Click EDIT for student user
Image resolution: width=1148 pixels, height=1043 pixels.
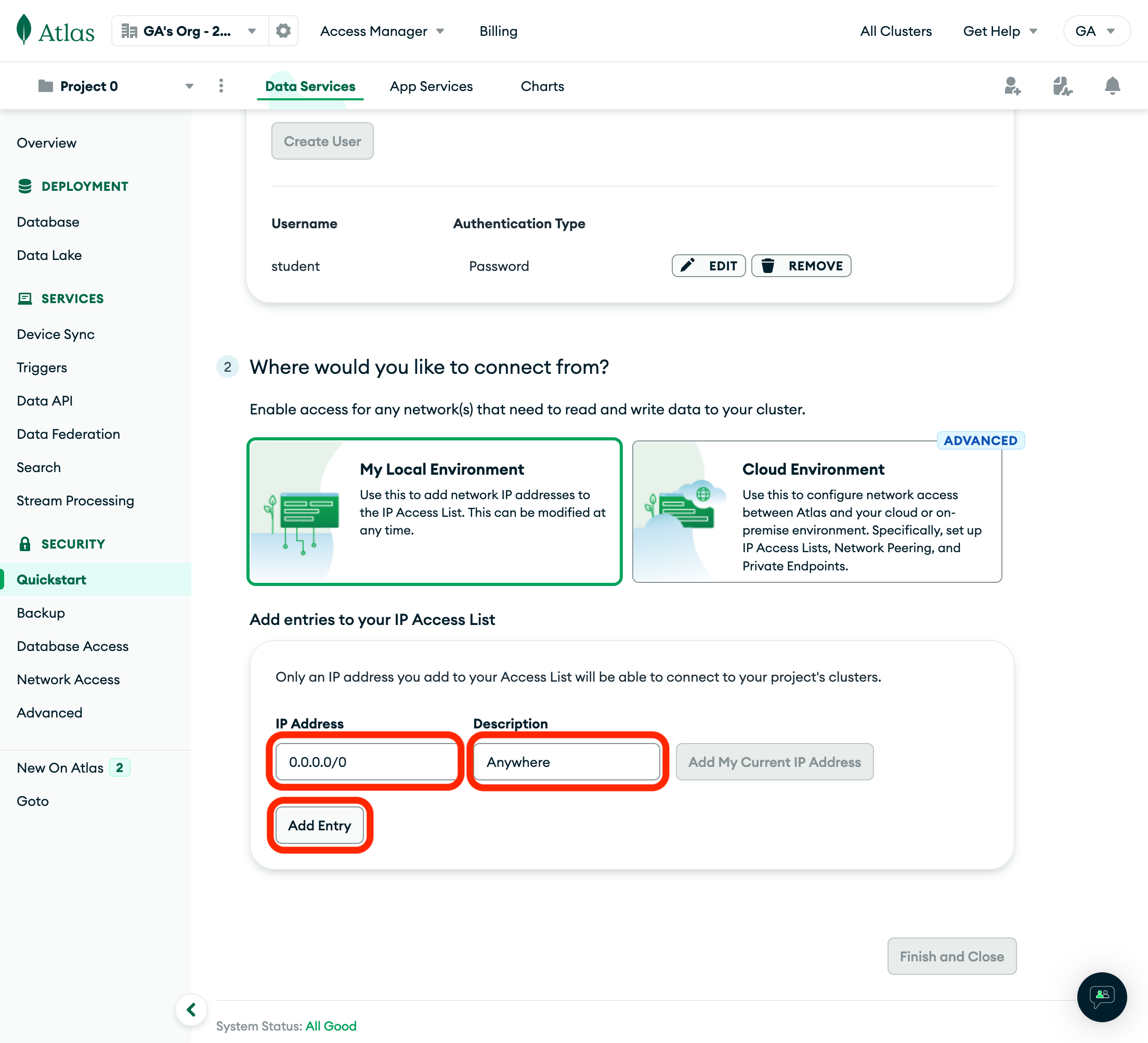(708, 266)
